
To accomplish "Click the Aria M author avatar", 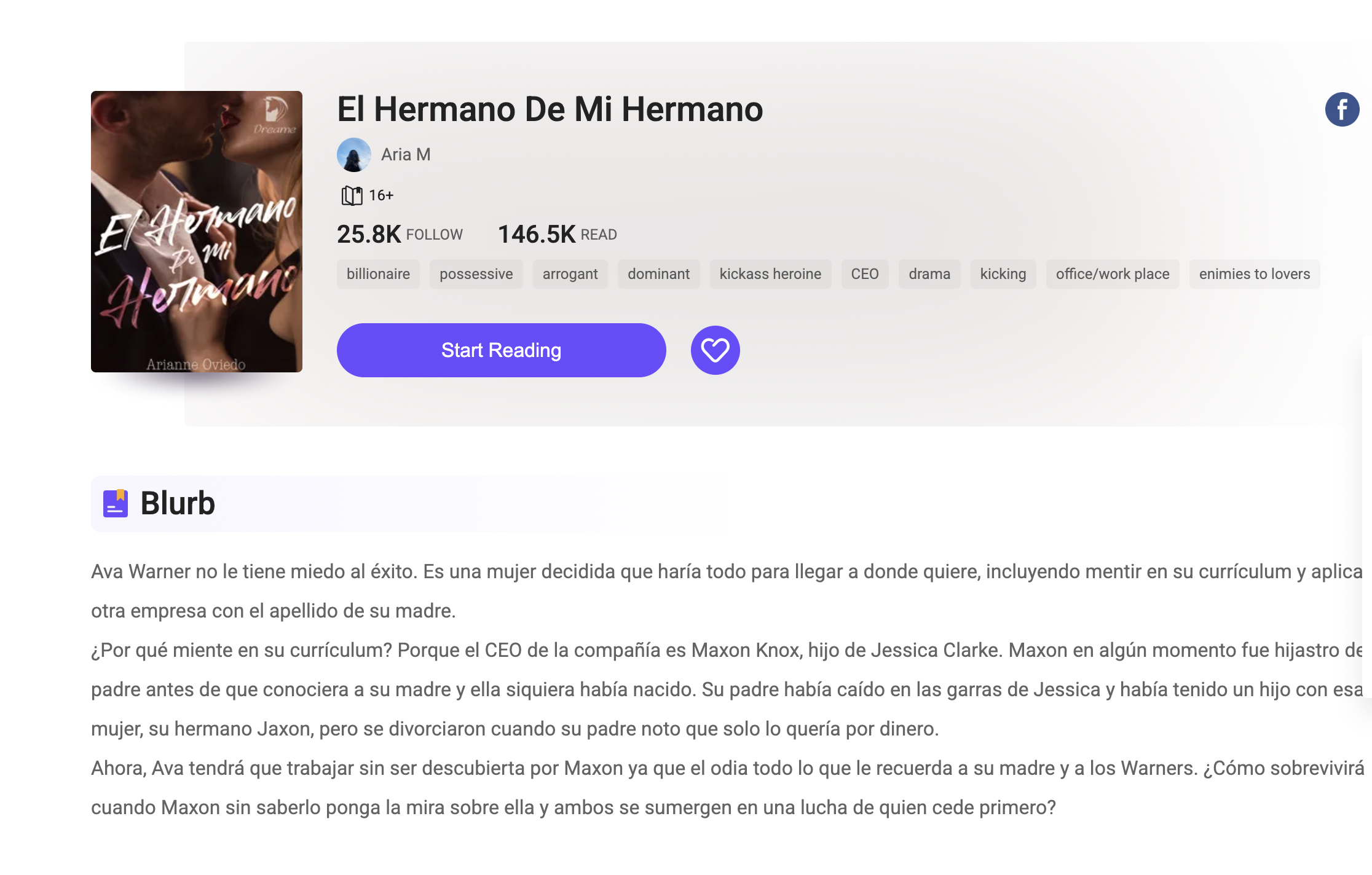I will pyautogui.click(x=354, y=155).
